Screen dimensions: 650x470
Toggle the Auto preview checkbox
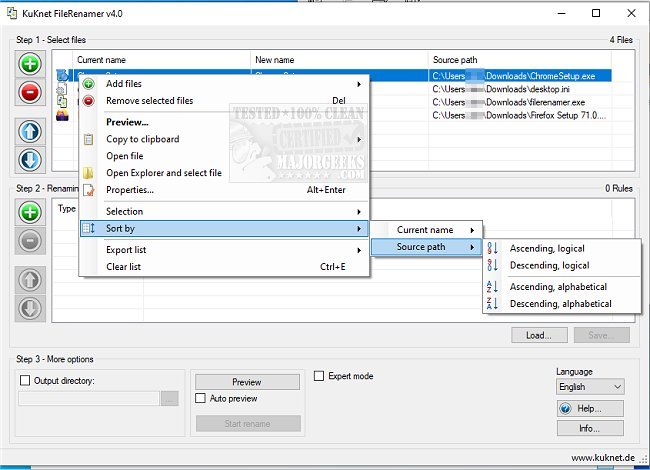tap(200, 398)
